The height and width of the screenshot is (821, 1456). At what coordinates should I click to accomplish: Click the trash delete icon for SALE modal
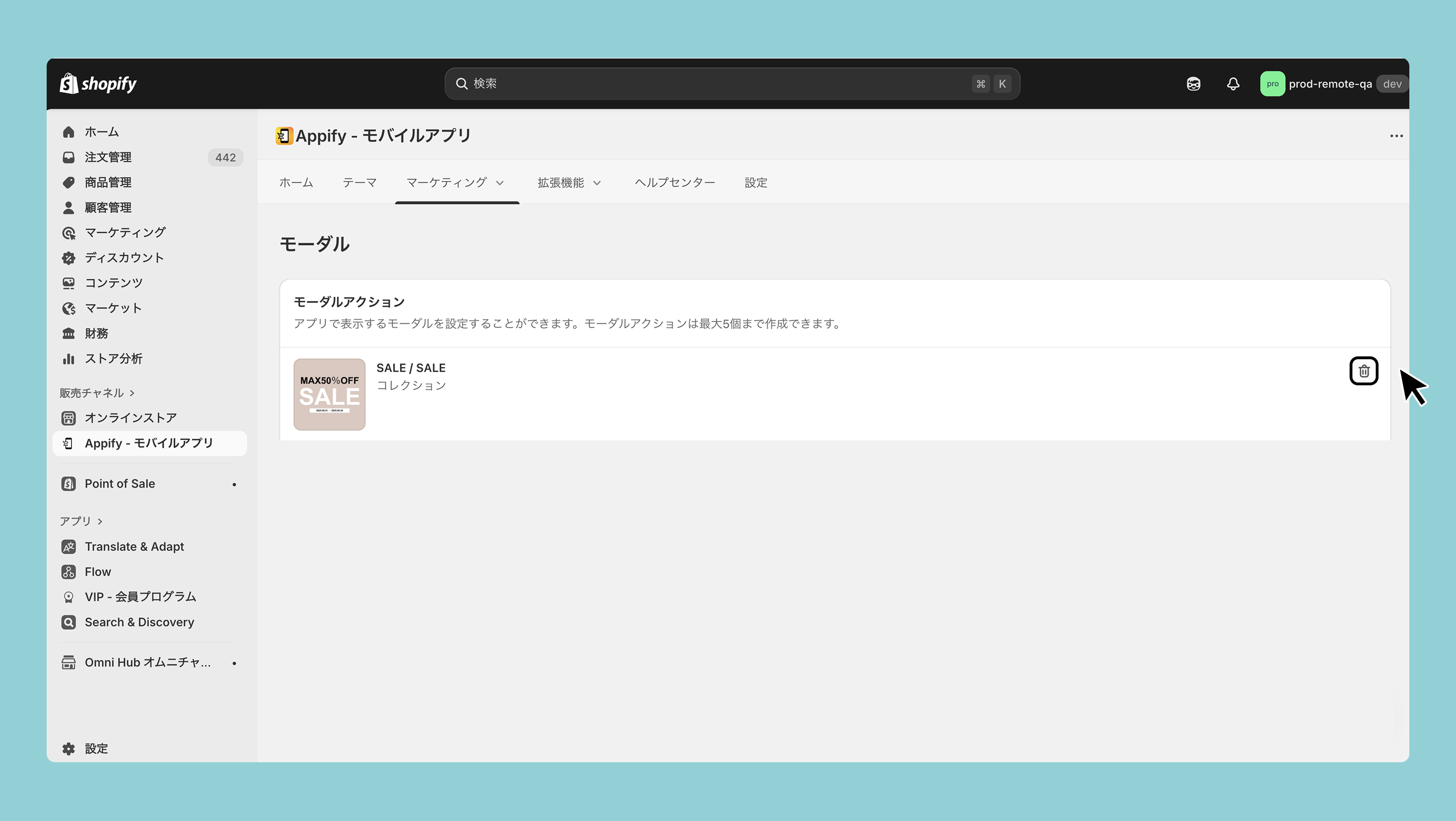[1363, 371]
